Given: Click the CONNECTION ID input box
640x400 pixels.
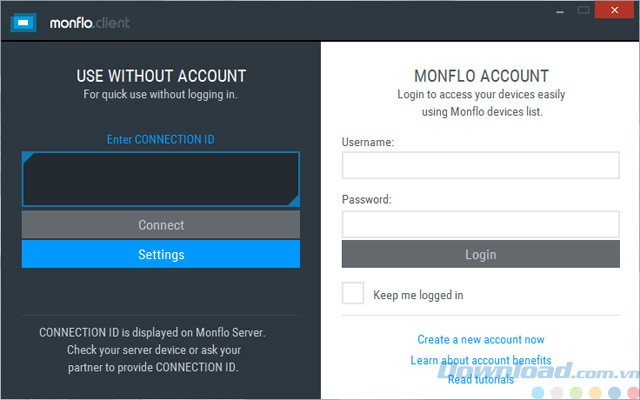Looking at the screenshot, I should point(160,179).
